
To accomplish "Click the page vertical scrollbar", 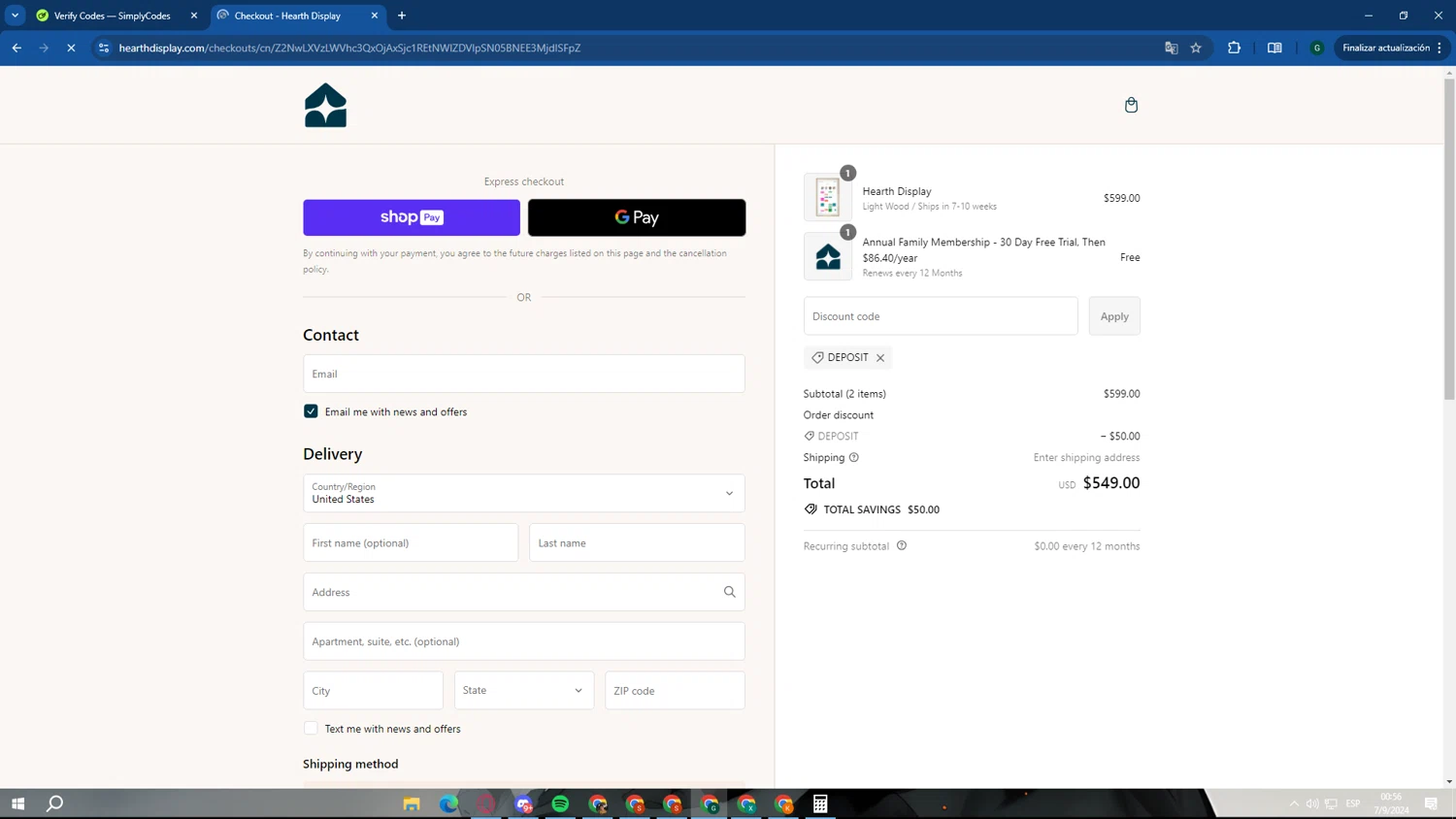I will click(1449, 240).
